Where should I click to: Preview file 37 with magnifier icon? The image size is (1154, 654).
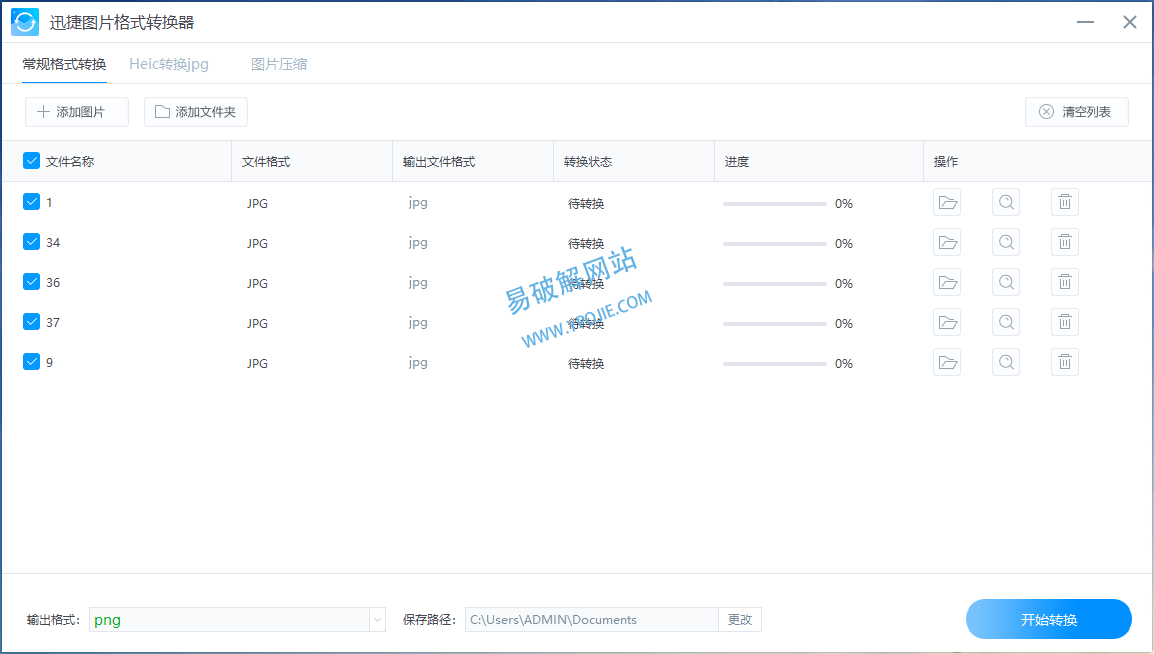[1006, 322]
